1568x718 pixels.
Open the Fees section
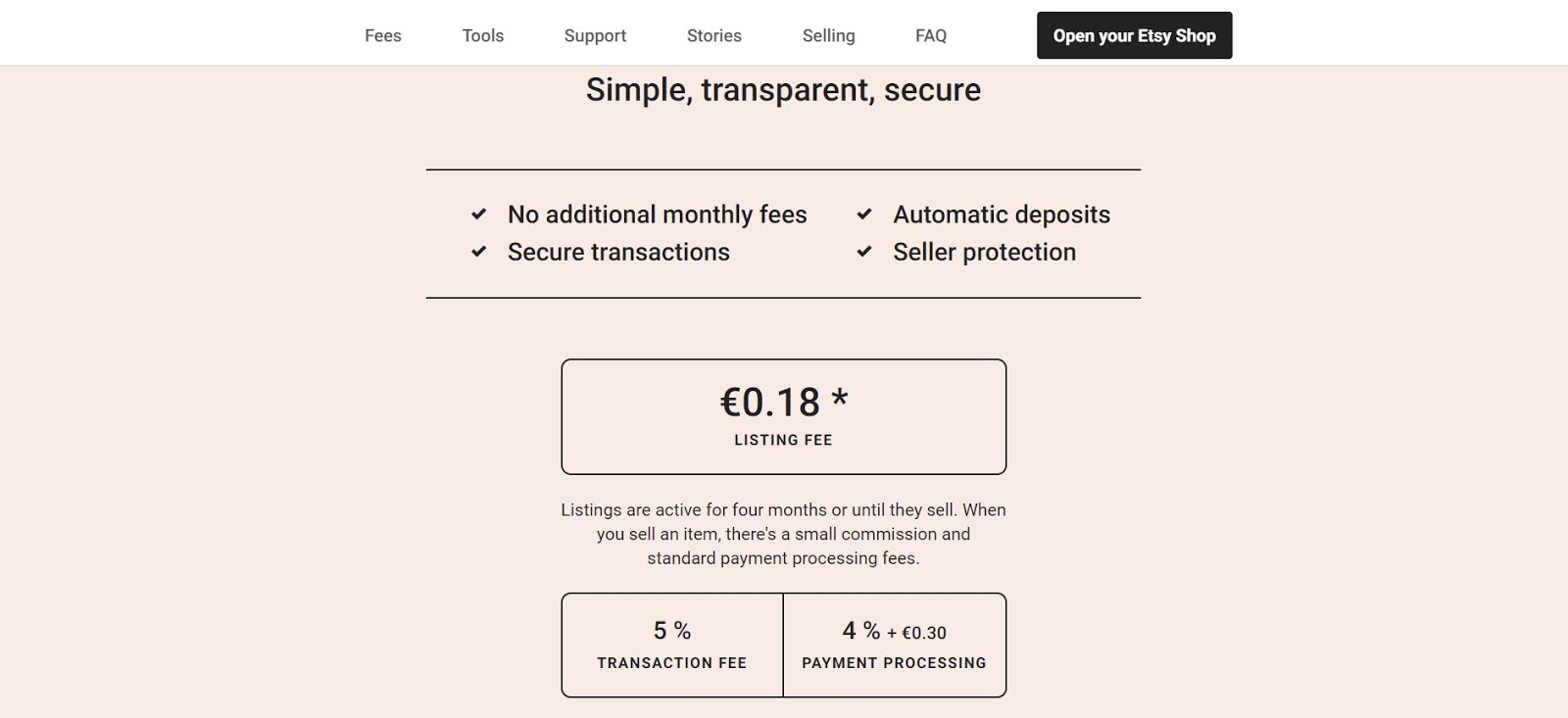click(x=382, y=35)
